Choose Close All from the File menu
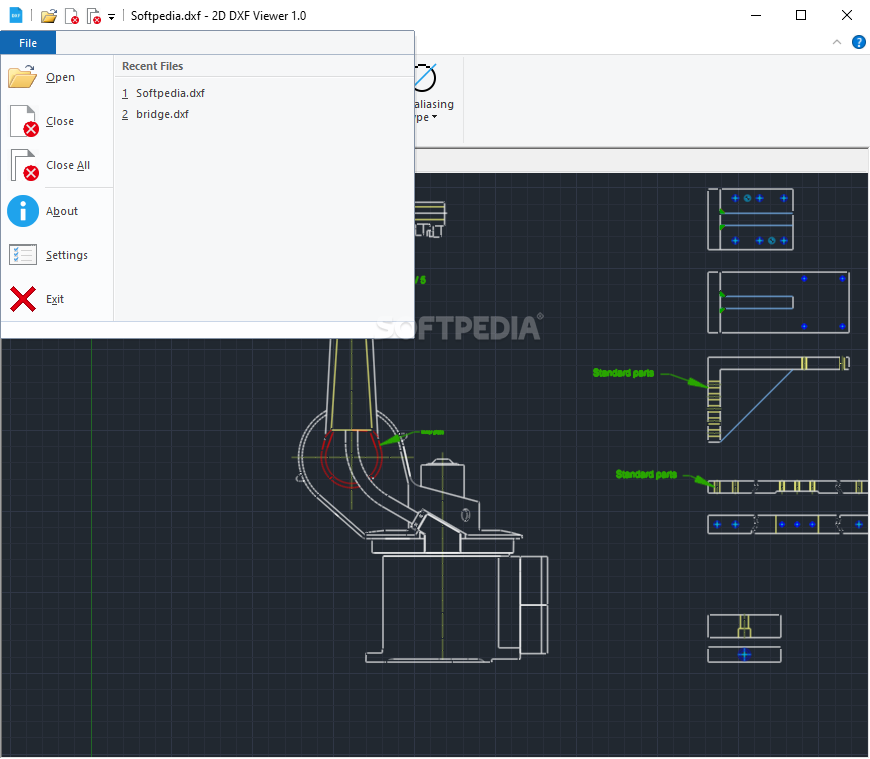870x759 pixels. point(57,165)
